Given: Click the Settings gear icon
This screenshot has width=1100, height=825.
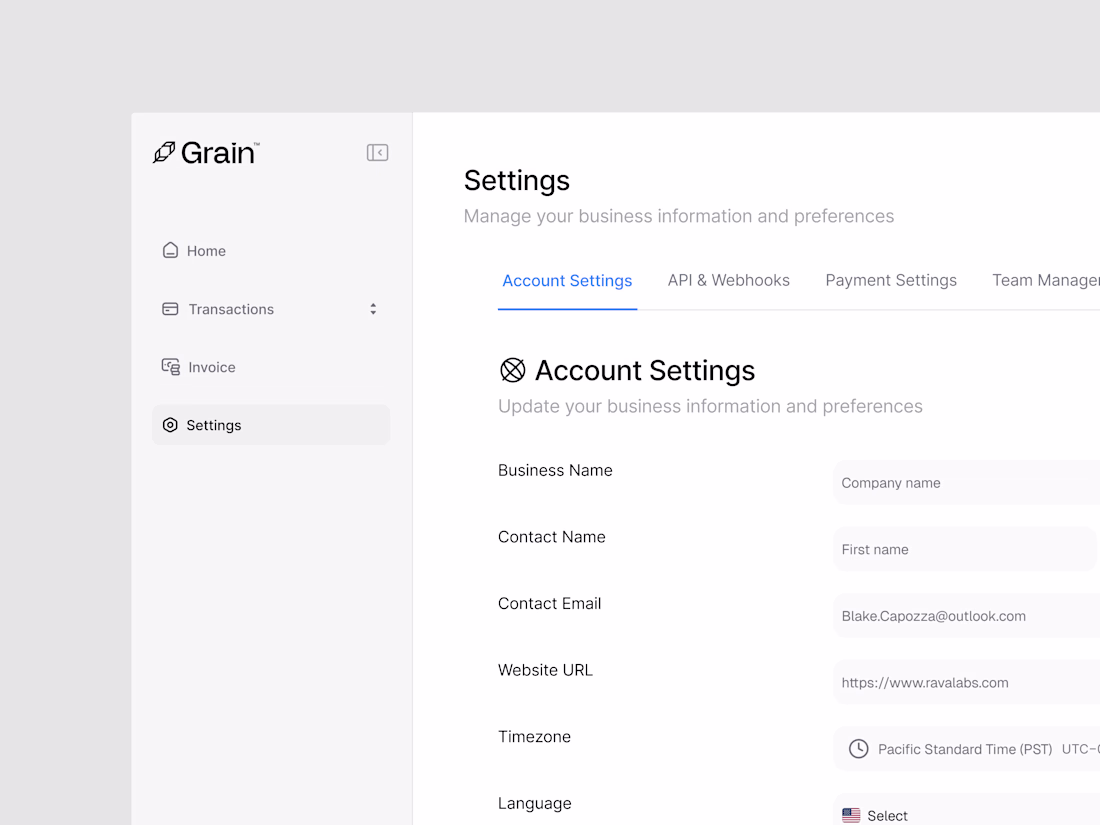Looking at the screenshot, I should pyautogui.click(x=170, y=425).
